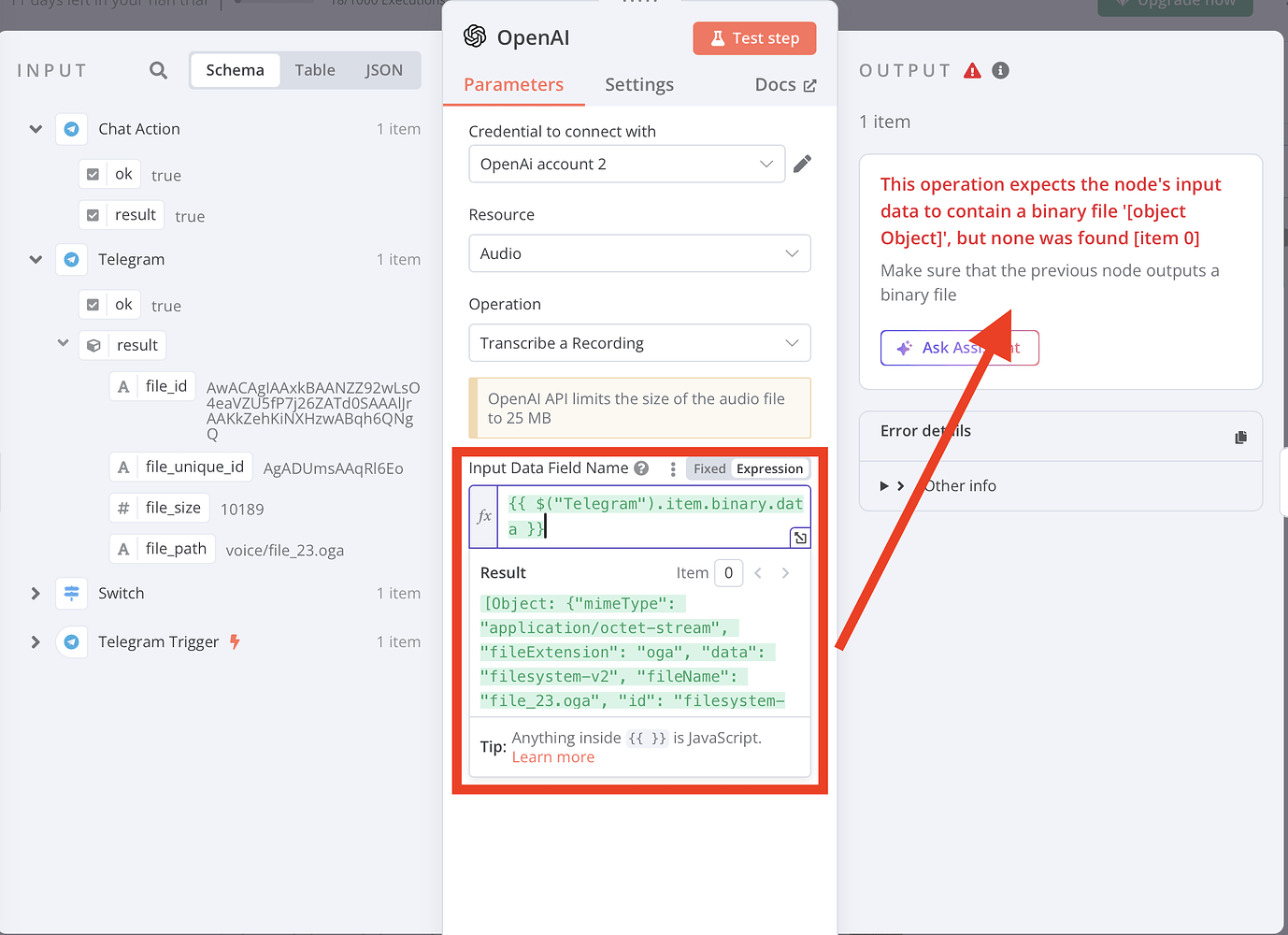Open the three-dot menu near Input Data Field Name
Screen dimensions: 1288x935
(x=672, y=468)
